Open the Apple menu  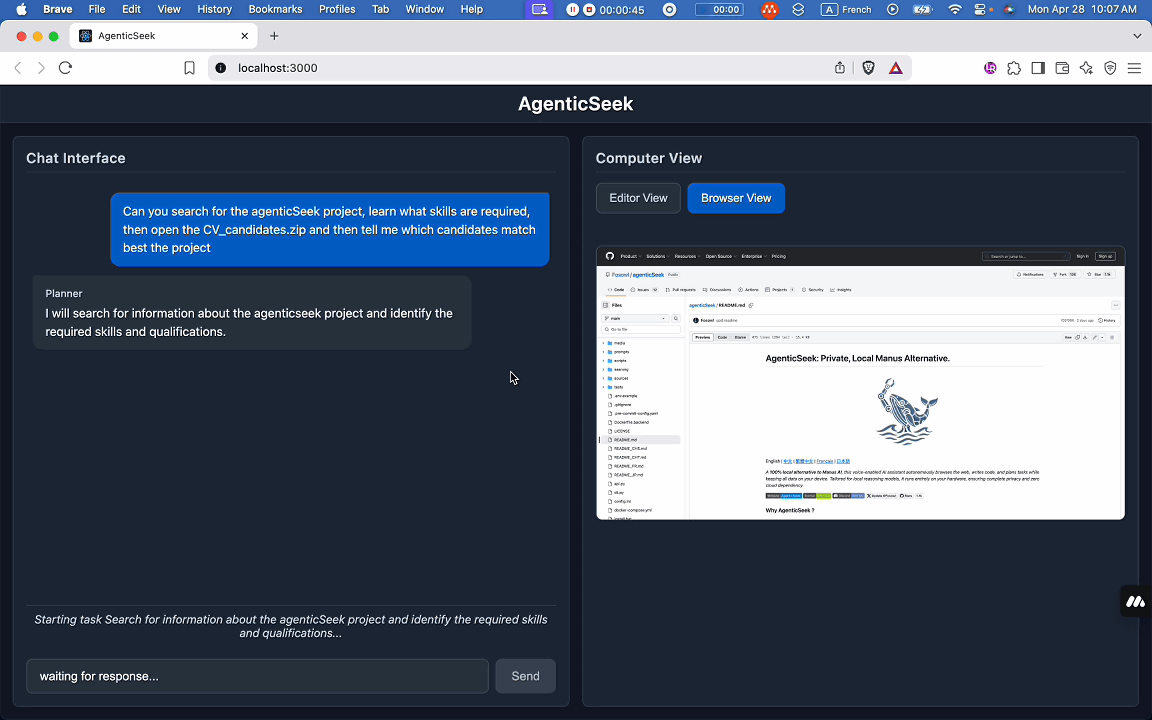21,10
